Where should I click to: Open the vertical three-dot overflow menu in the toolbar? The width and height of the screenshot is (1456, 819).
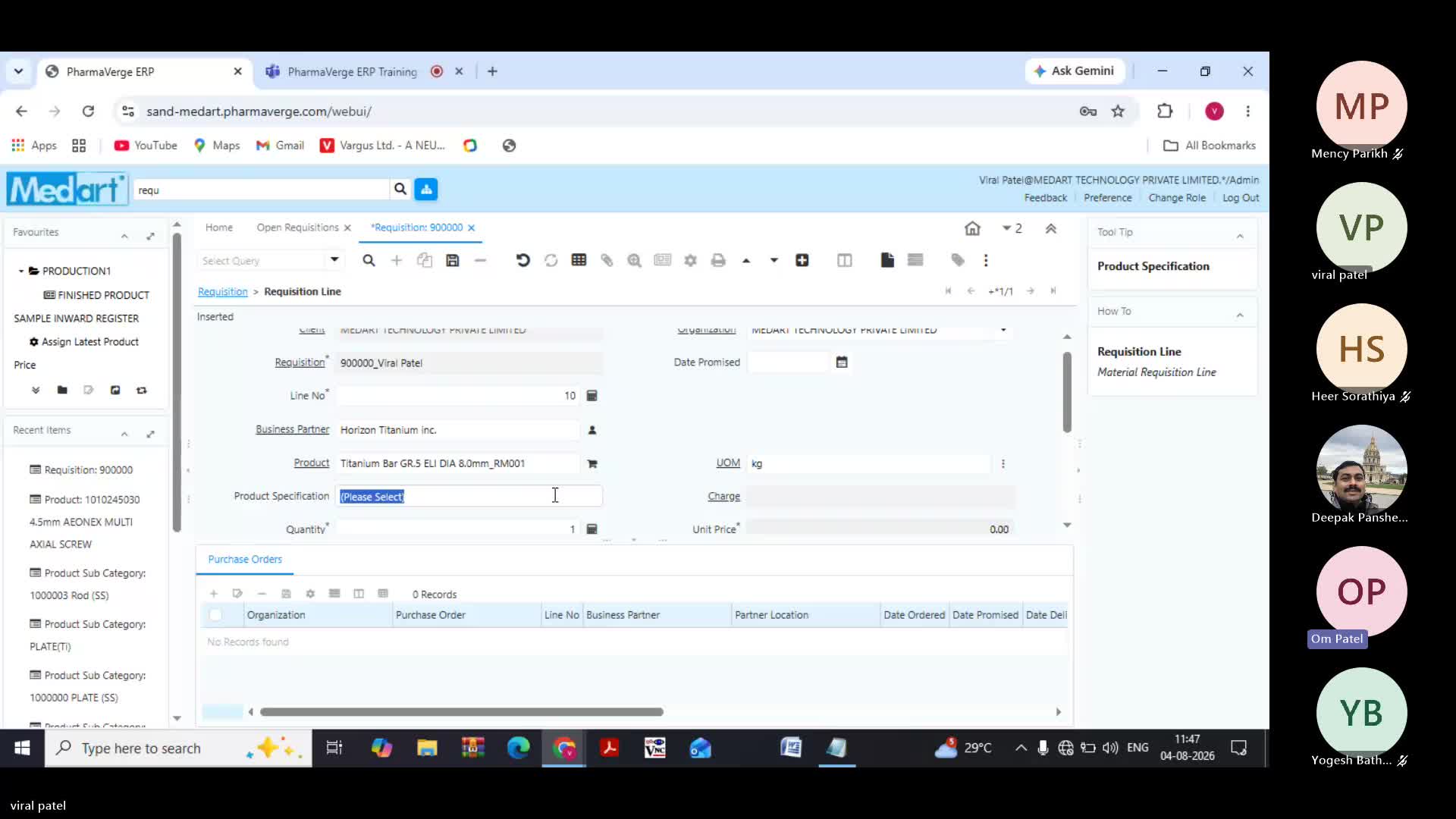986,260
